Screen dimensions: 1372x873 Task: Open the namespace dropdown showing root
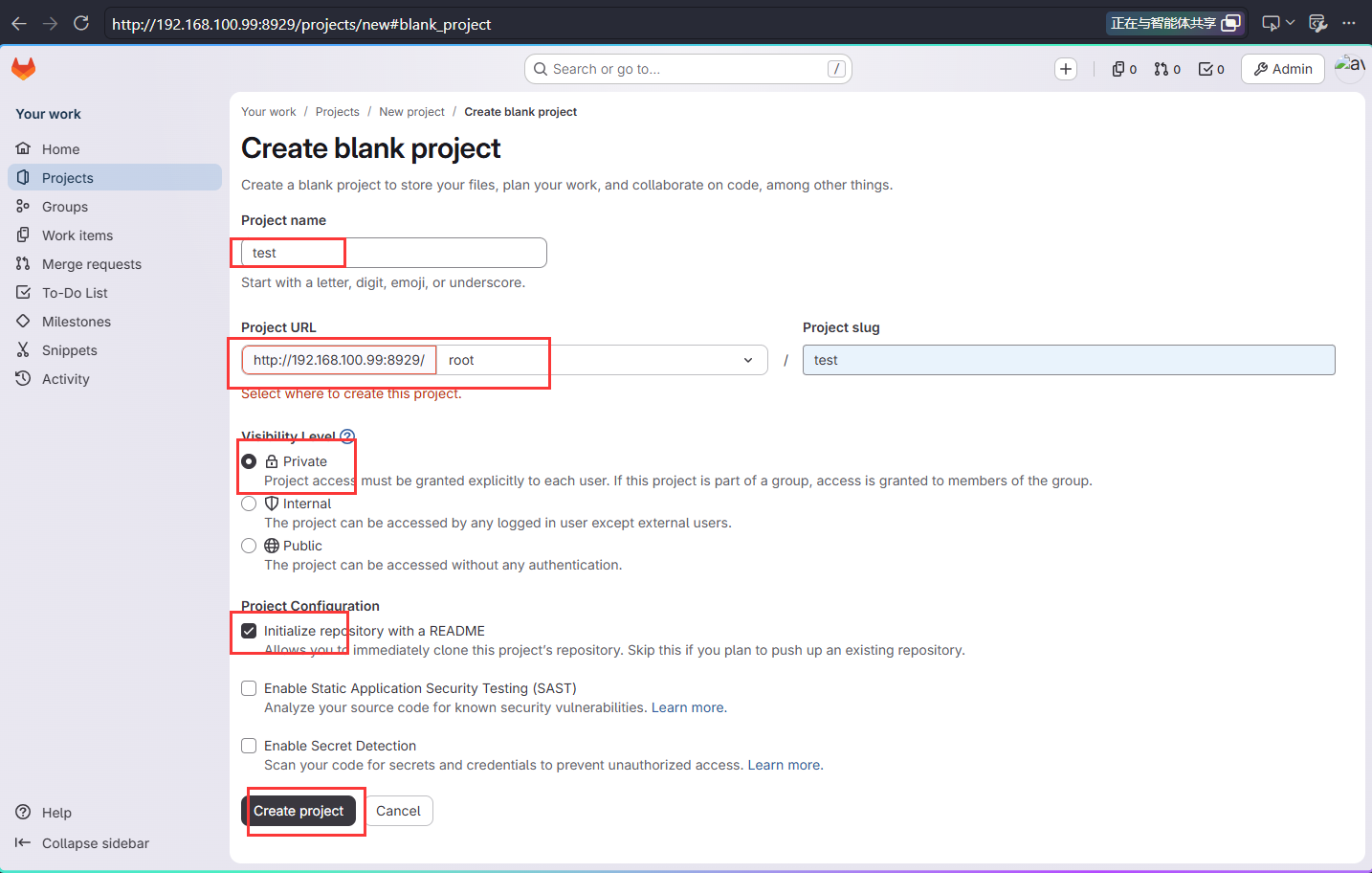tap(602, 360)
